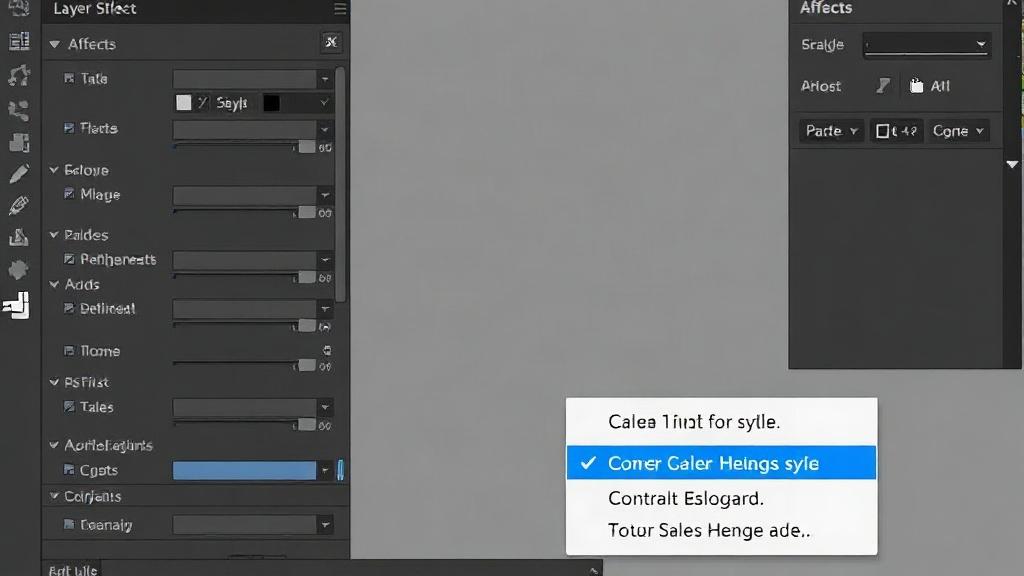Open the Cone dropdown
1024x576 pixels.
coord(957,131)
